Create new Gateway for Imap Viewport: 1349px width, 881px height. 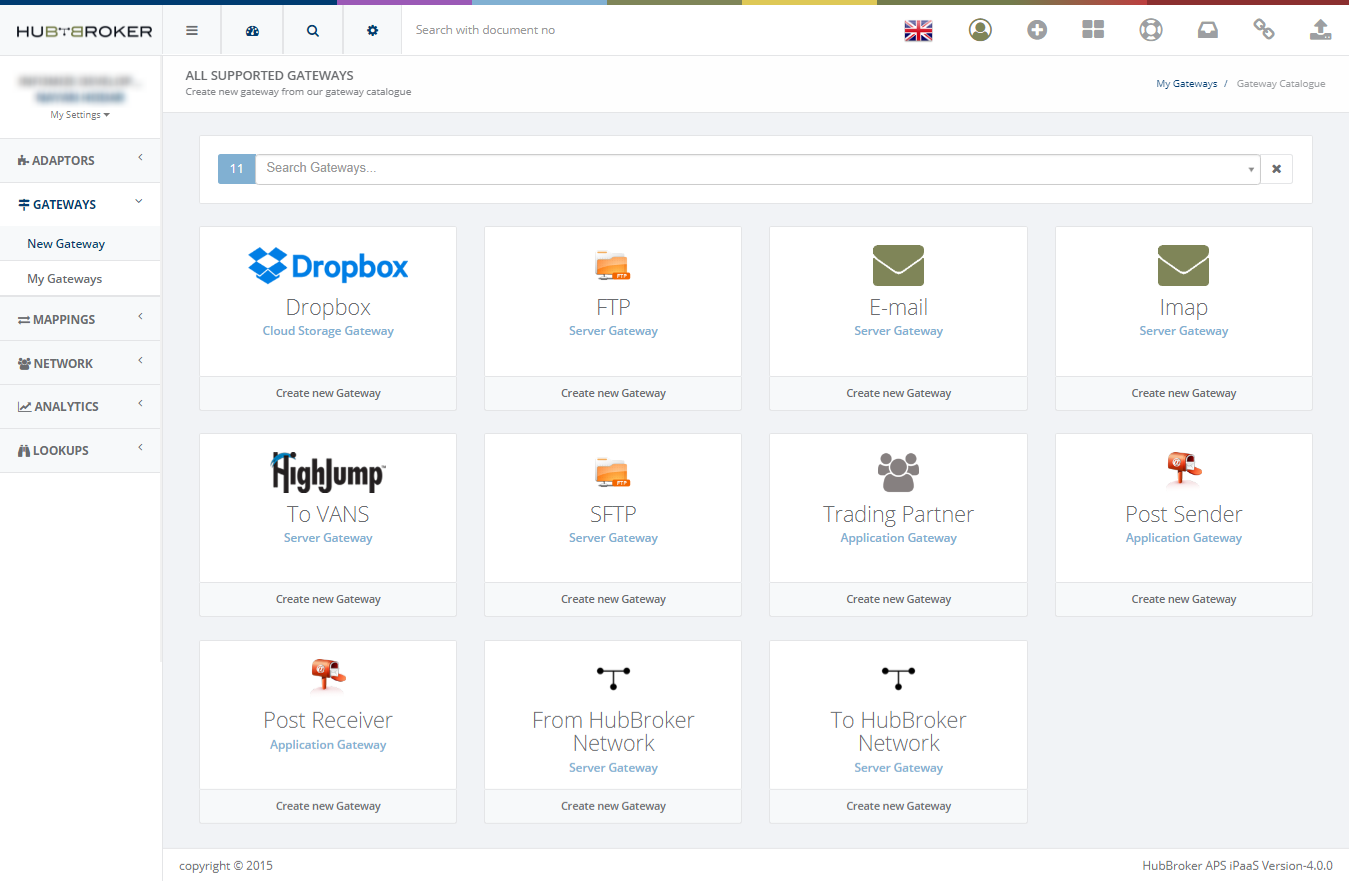point(1184,393)
